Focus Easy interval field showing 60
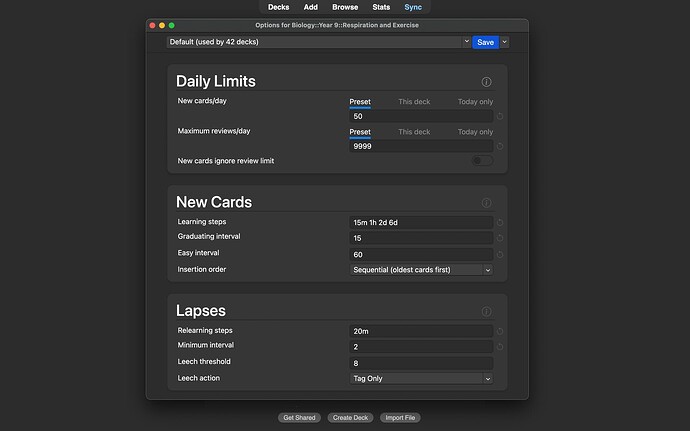Image resolution: width=690 pixels, height=431 pixels. (x=421, y=254)
